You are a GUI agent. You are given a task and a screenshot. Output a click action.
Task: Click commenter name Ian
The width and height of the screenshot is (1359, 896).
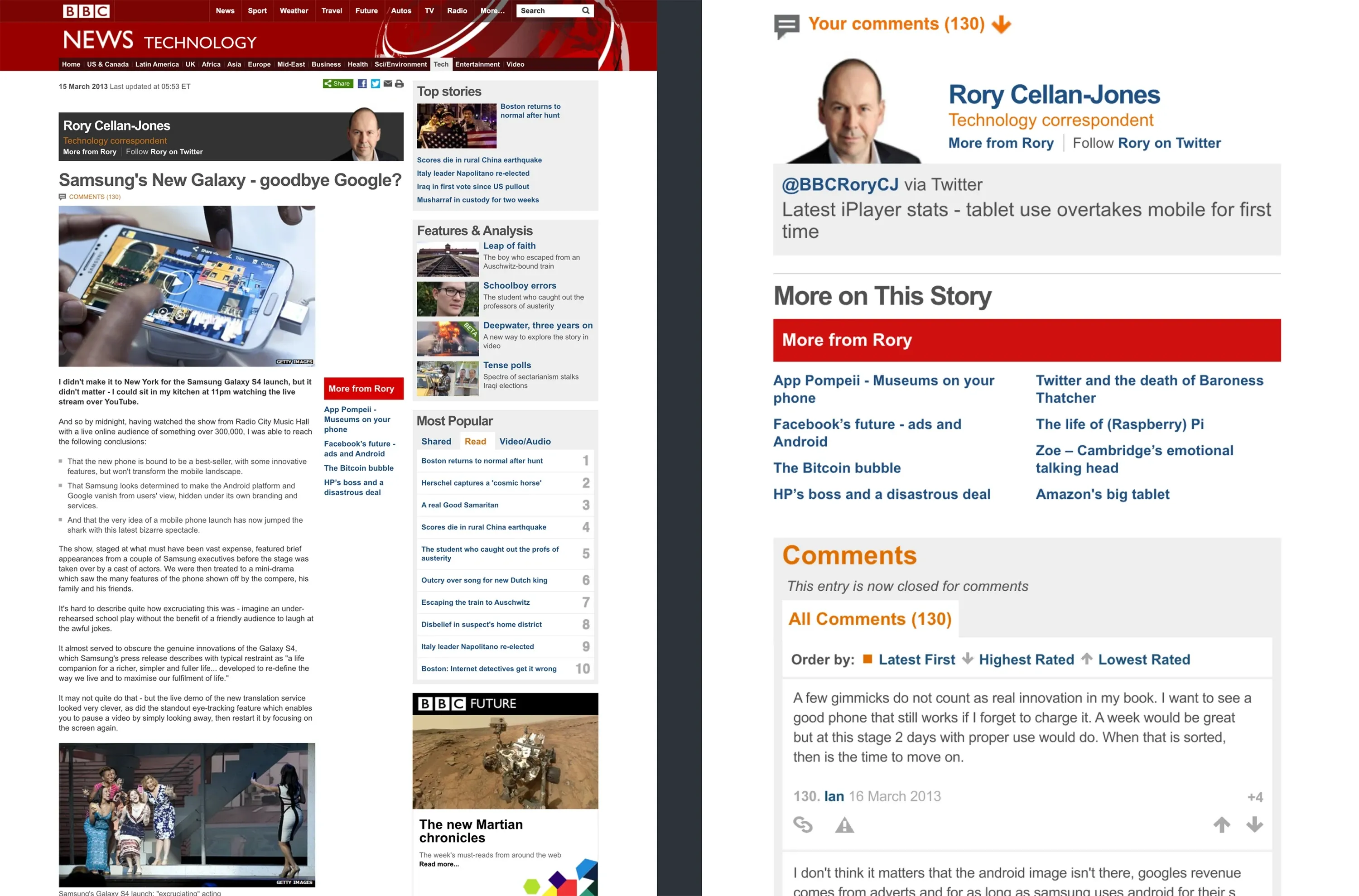pyautogui.click(x=834, y=796)
